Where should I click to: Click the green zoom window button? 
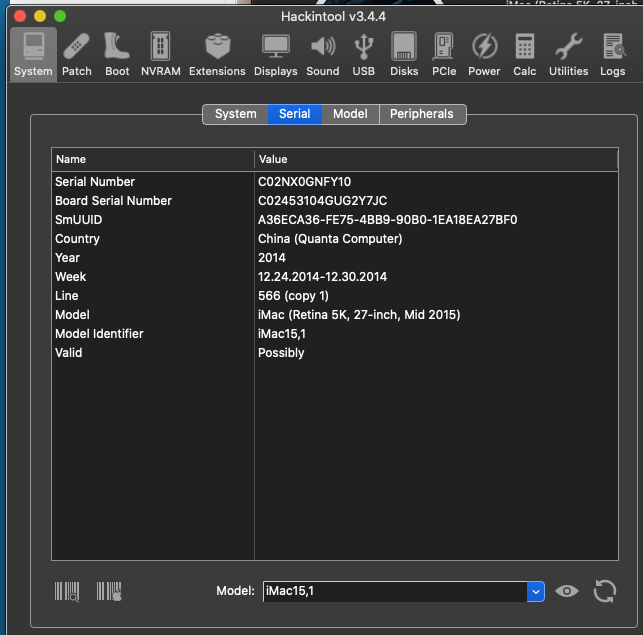pos(60,16)
